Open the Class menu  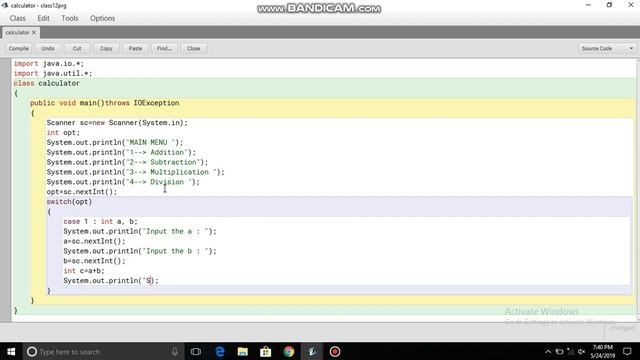(18, 18)
